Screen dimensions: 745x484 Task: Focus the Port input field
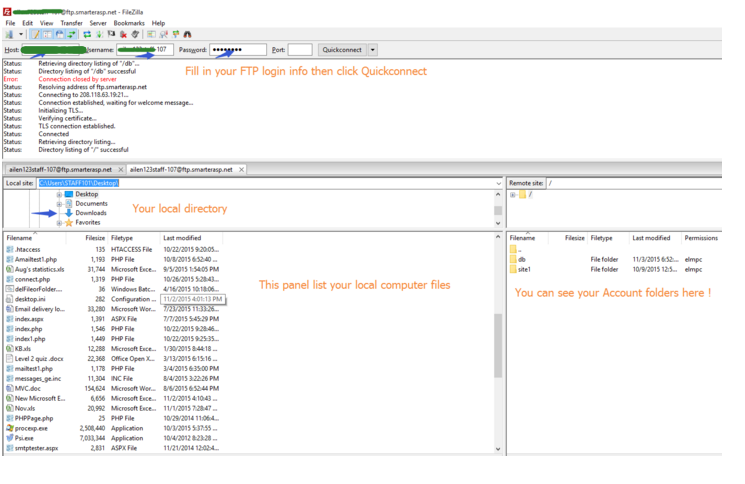click(x=300, y=49)
